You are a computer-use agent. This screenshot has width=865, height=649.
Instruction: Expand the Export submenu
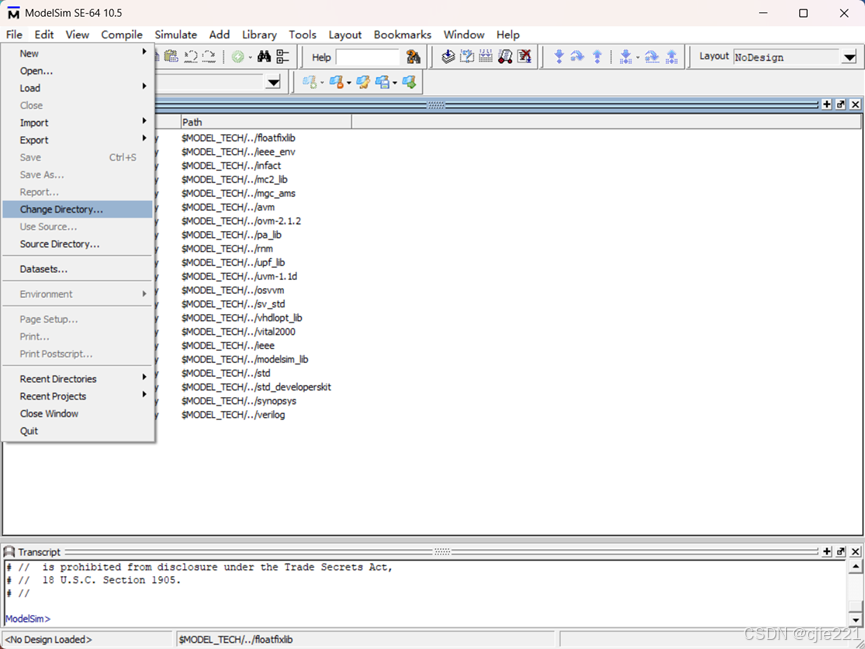pyautogui.click(x=77, y=140)
